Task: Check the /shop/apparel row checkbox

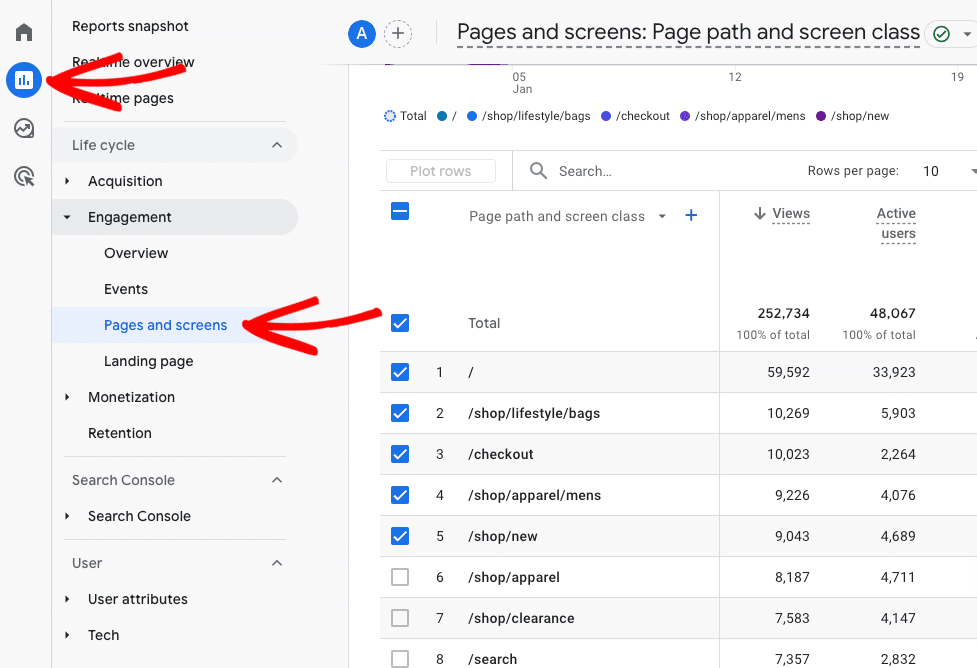Action: pos(400,577)
